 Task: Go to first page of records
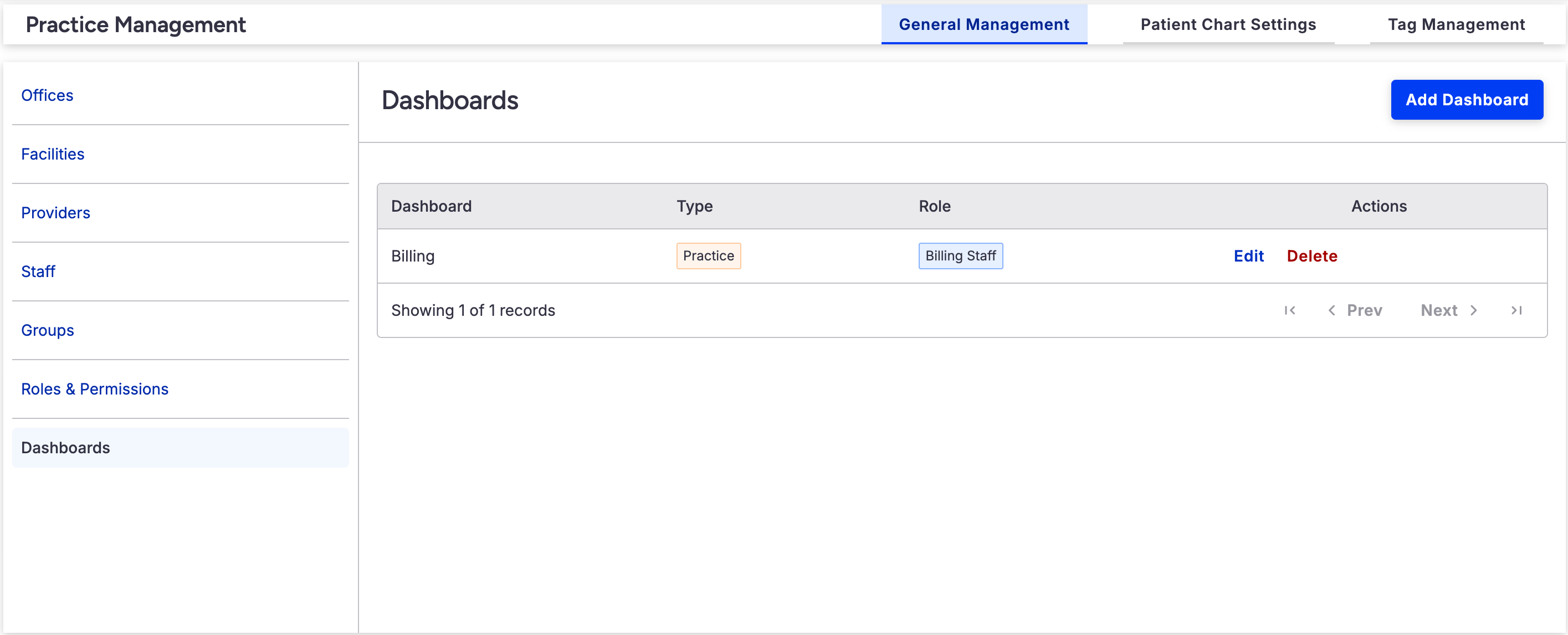click(1289, 310)
